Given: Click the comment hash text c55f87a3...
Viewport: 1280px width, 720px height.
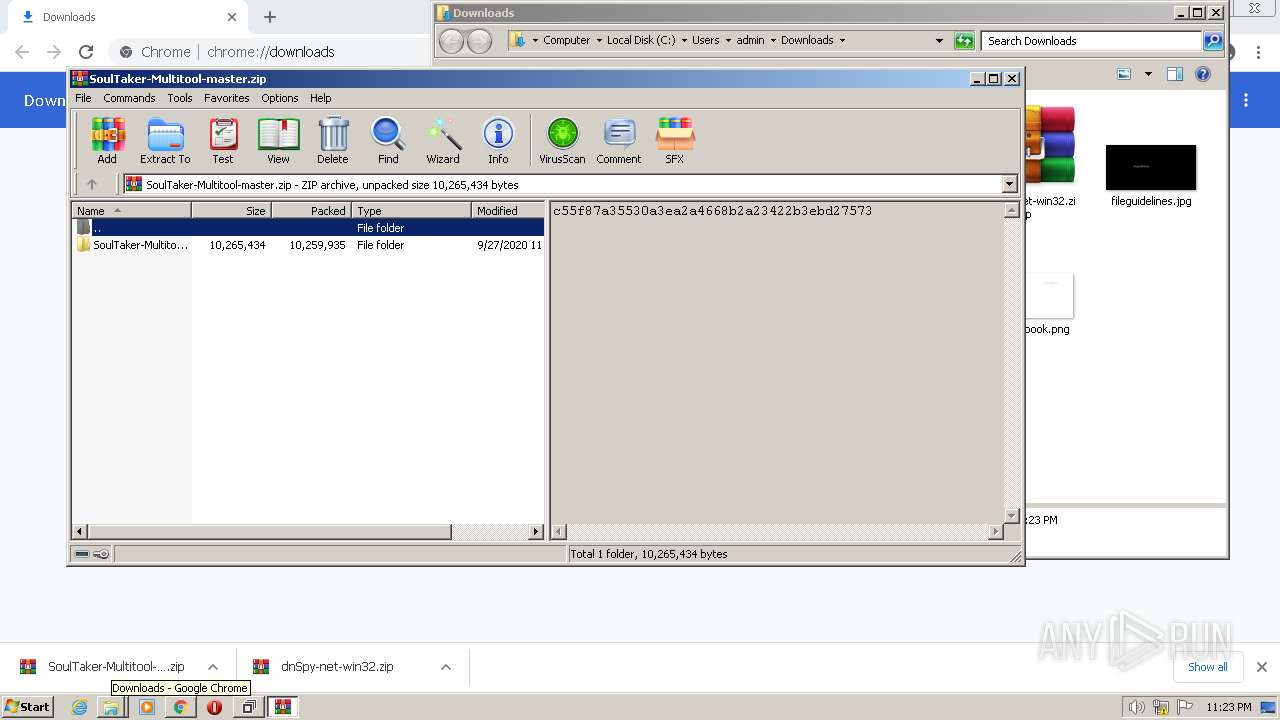Looking at the screenshot, I should (712, 211).
